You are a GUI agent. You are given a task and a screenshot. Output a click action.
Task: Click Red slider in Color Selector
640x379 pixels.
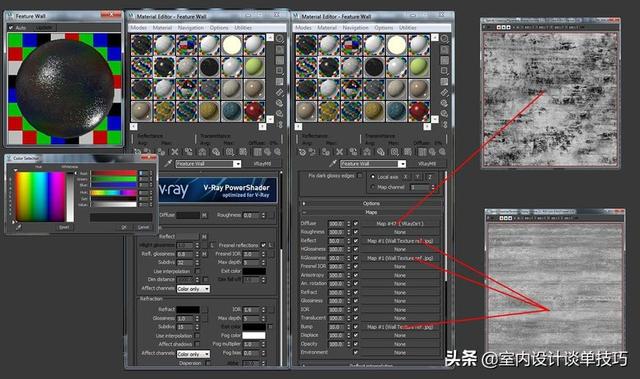coord(113,173)
